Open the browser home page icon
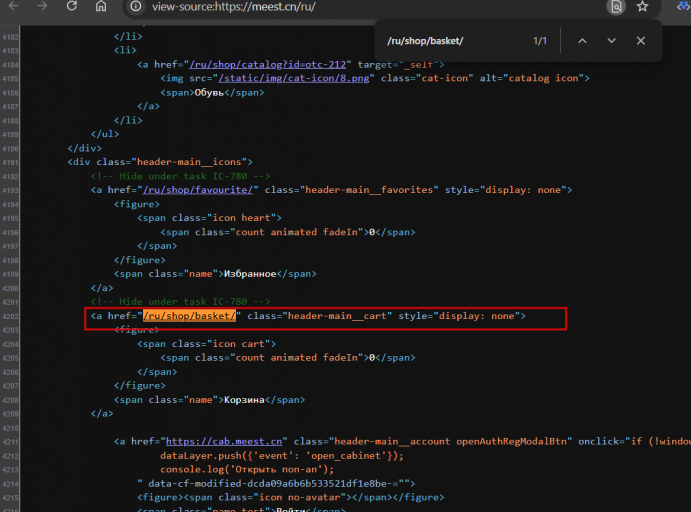This screenshot has width=691, height=512. (x=101, y=6)
